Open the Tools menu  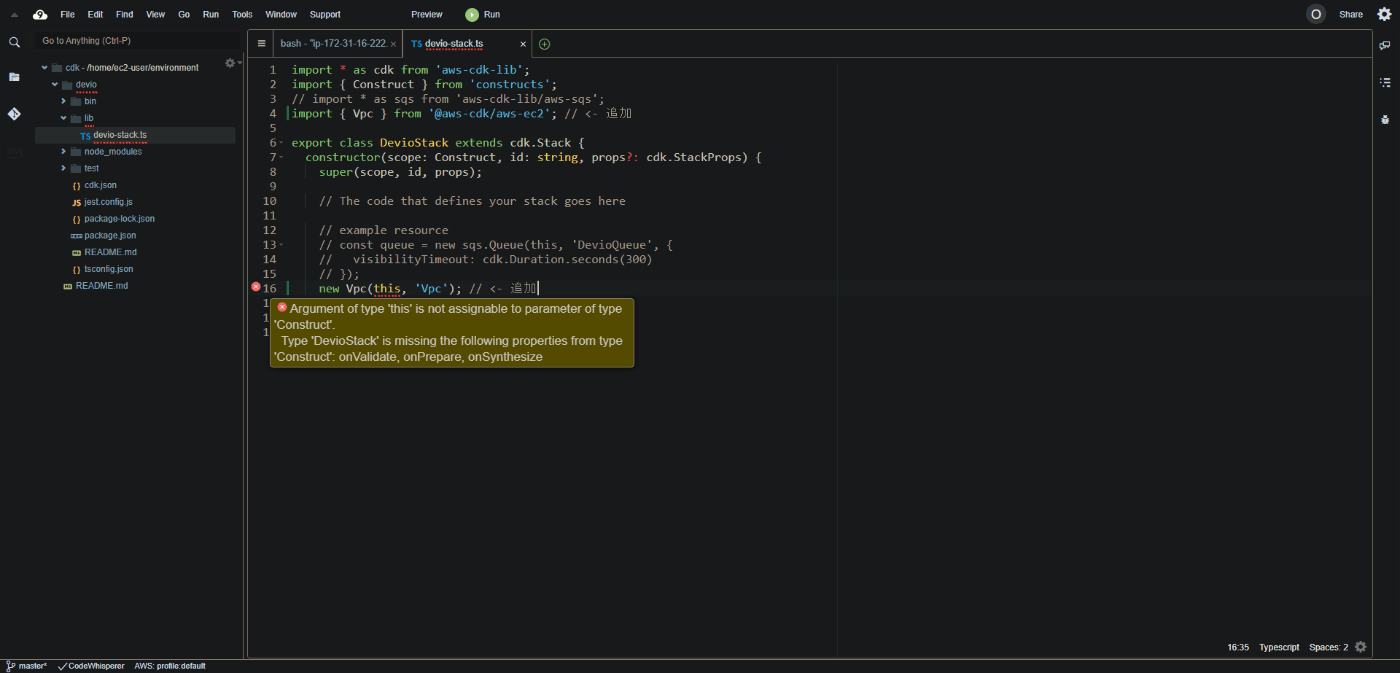(x=242, y=15)
